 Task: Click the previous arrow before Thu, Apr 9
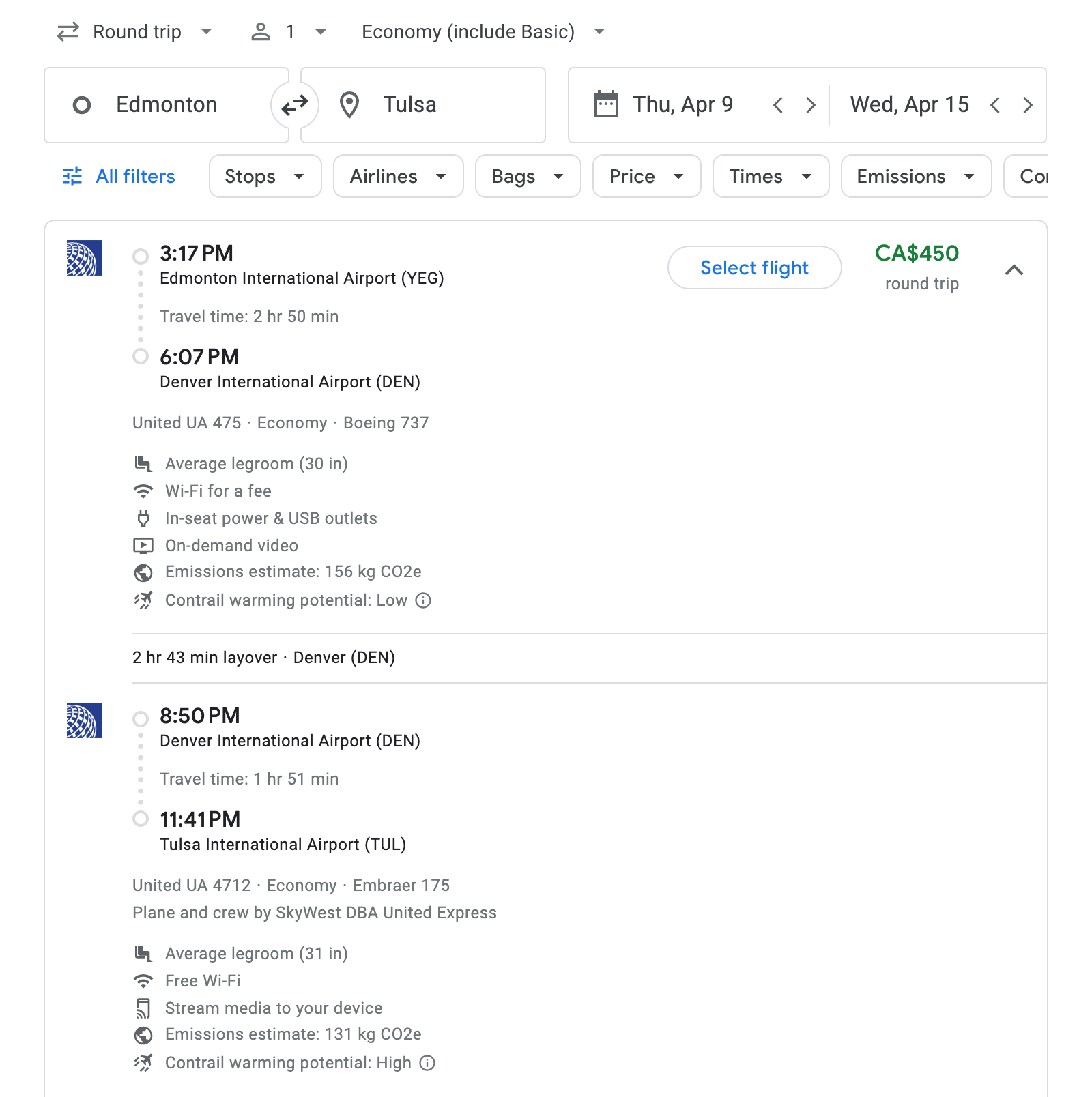pyautogui.click(x=778, y=106)
